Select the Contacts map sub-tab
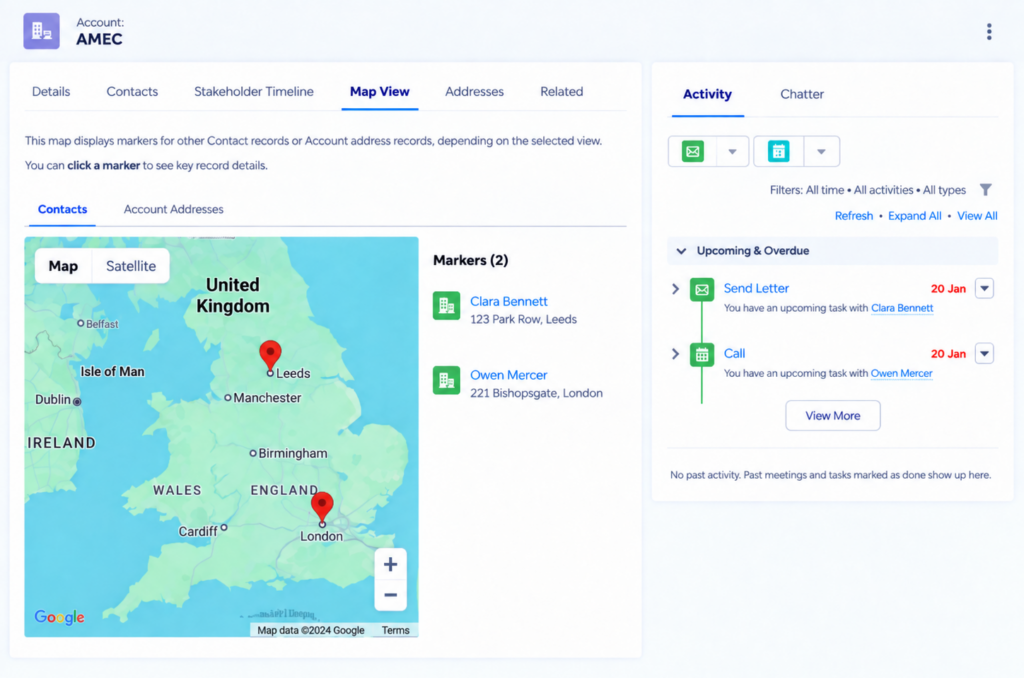Image resolution: width=1024 pixels, height=678 pixels. pos(62,209)
